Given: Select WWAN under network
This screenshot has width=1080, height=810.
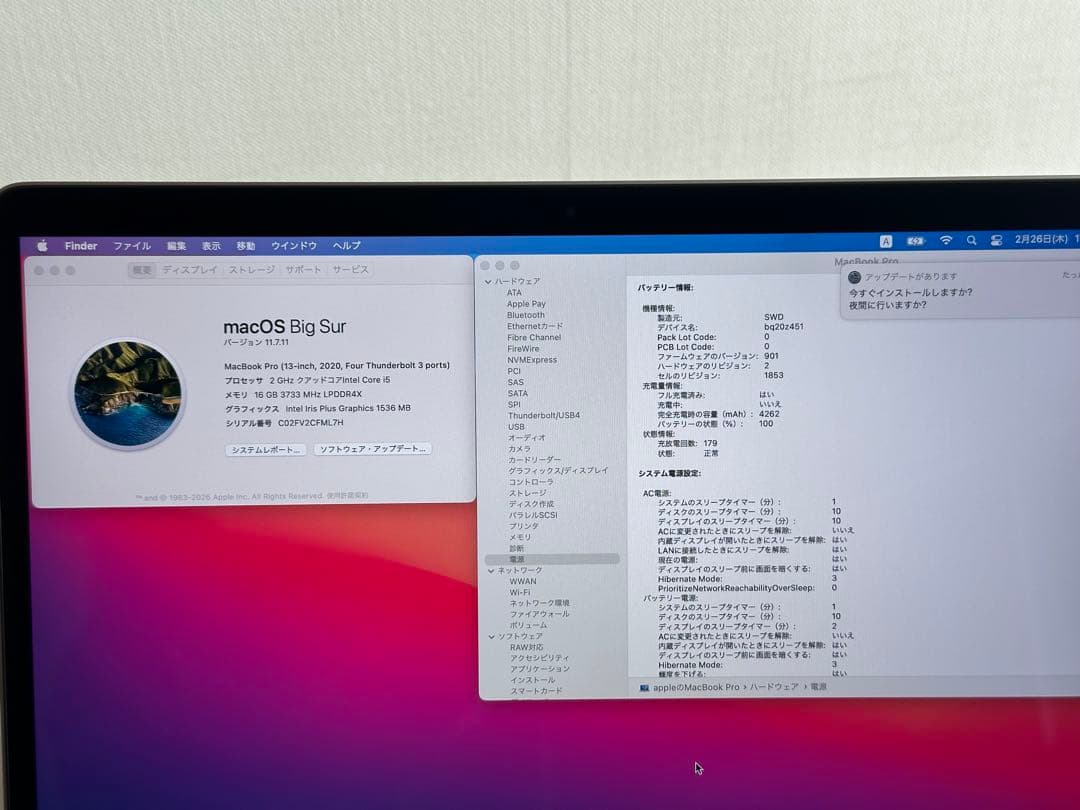Looking at the screenshot, I should coord(523,581).
